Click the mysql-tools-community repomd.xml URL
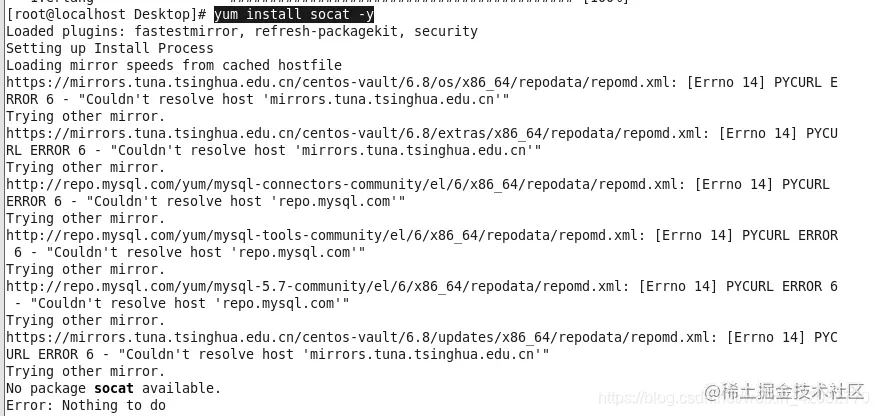The image size is (879, 416). tap(322, 235)
